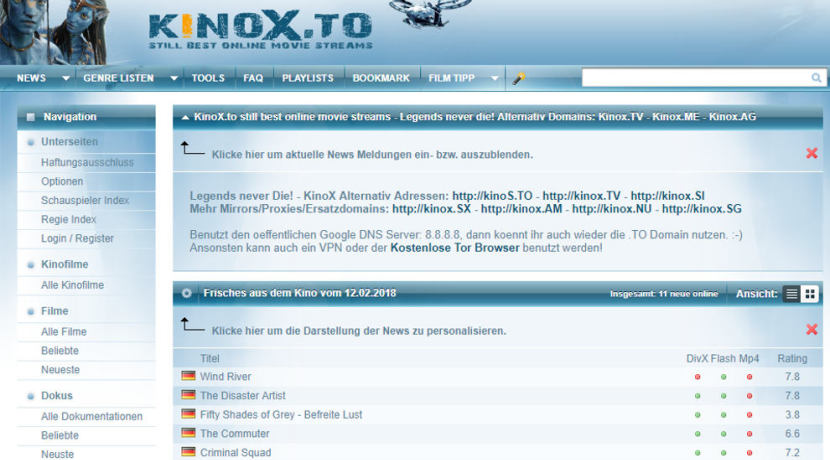This screenshot has height=460, width=830.
Task: Sort by the Titel column header
Action: coord(210,358)
